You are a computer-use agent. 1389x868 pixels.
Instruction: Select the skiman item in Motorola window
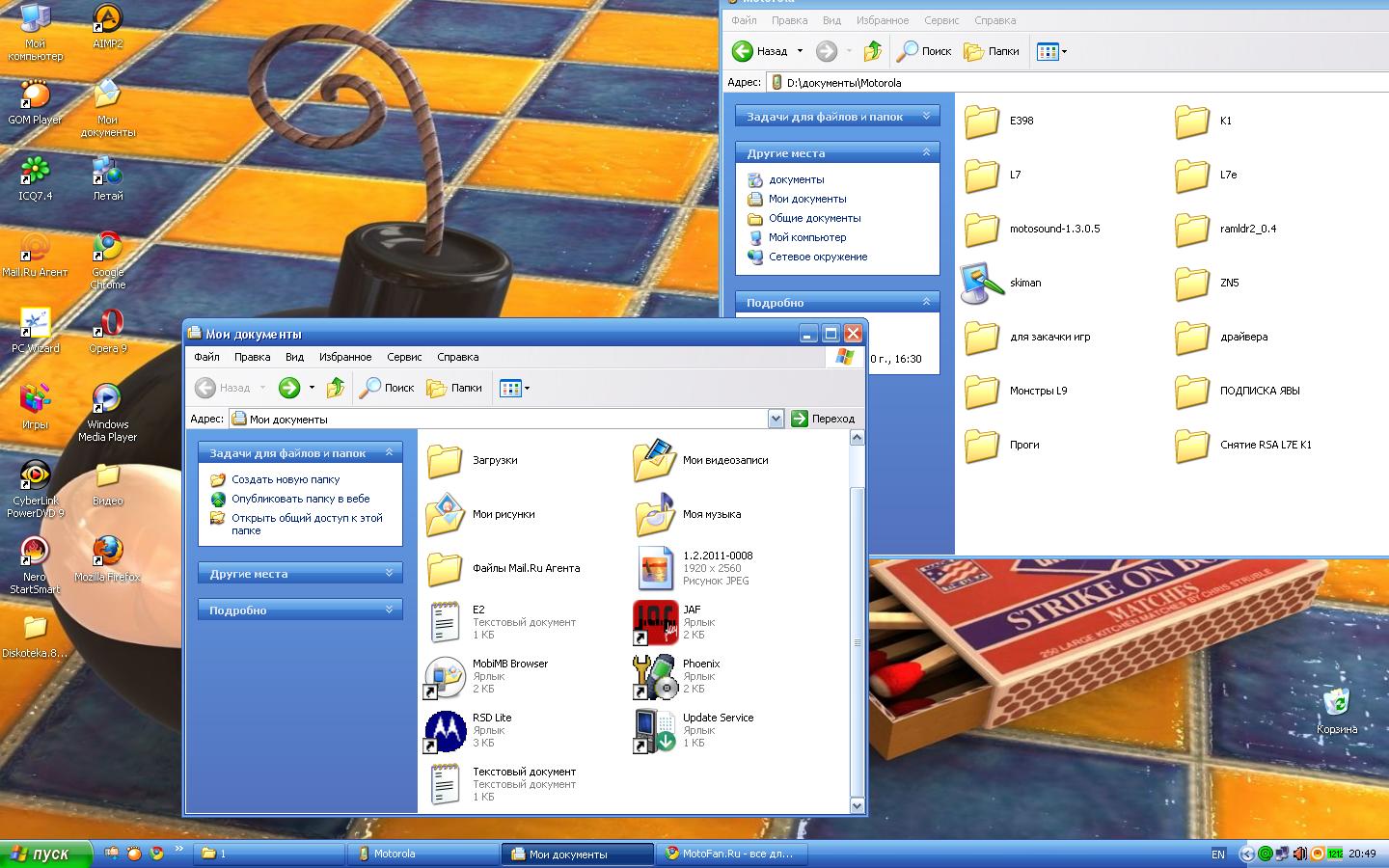coord(982,283)
